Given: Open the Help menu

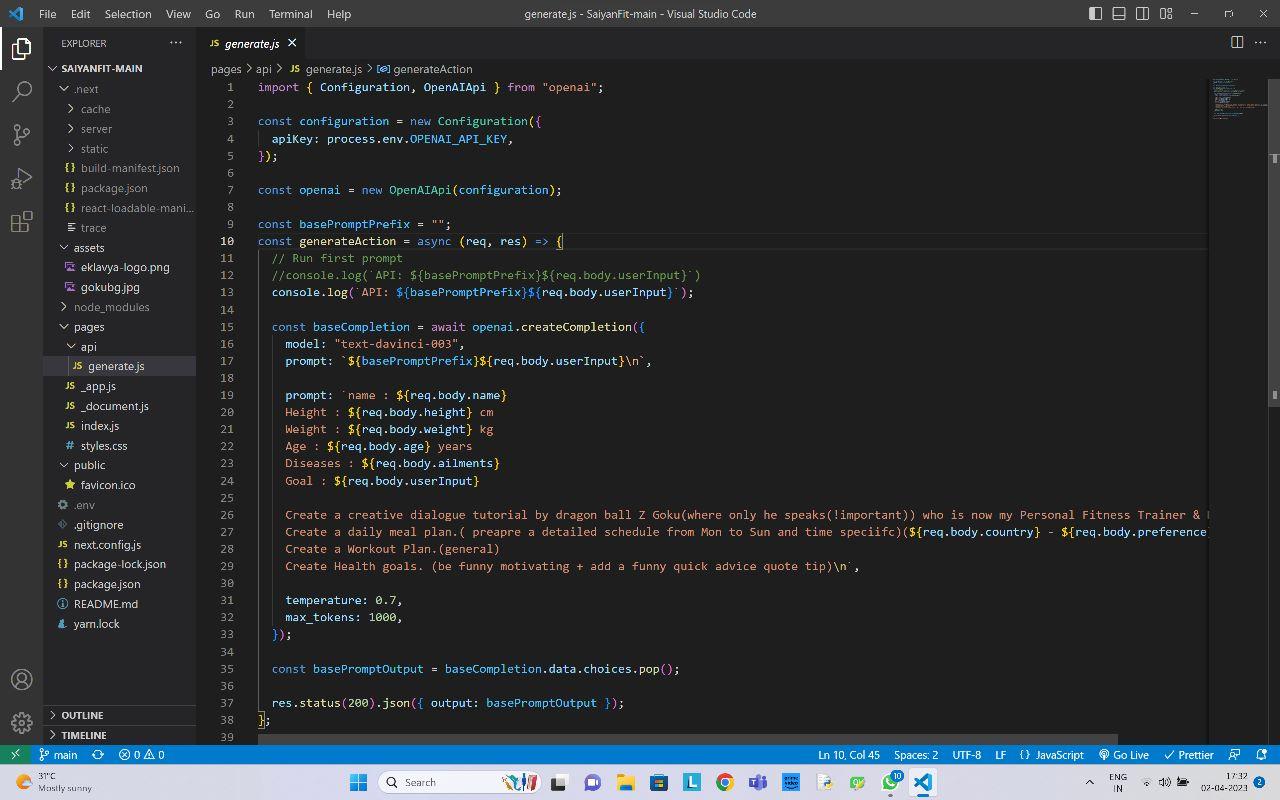Looking at the screenshot, I should (339, 14).
